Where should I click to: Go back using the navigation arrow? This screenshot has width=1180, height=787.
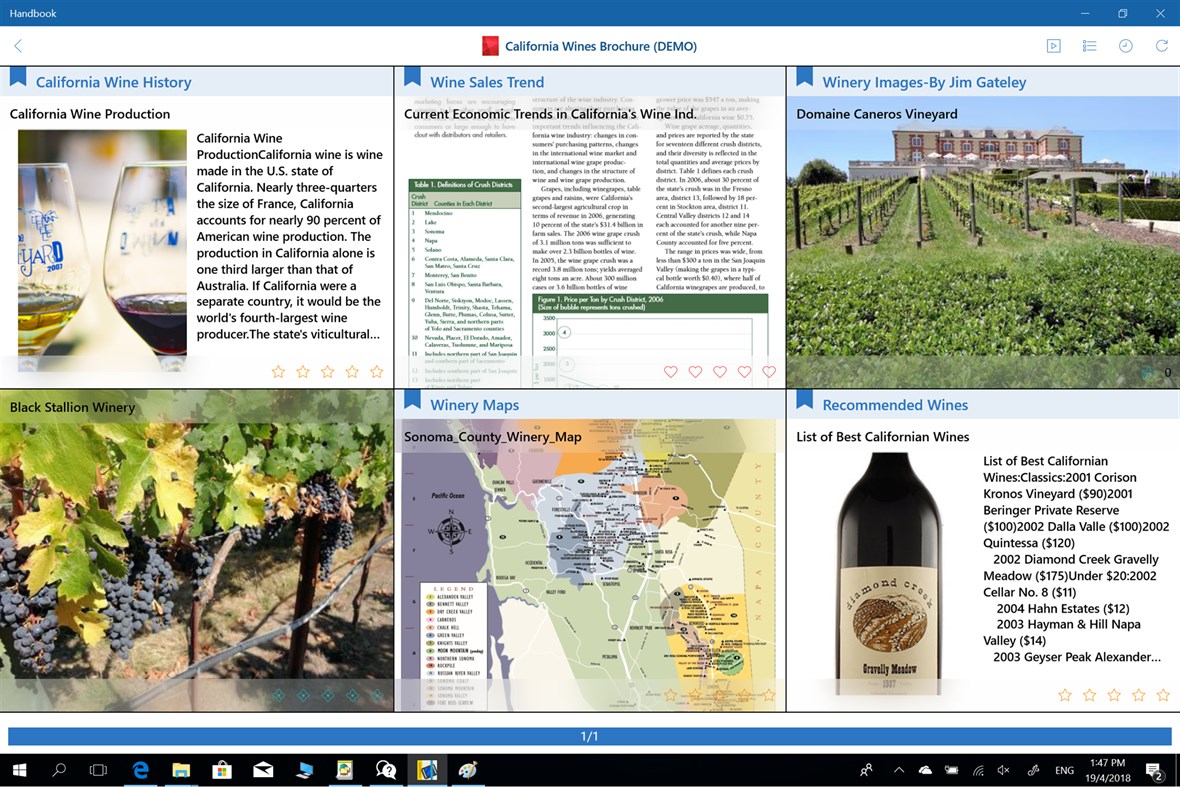[x=18, y=45]
